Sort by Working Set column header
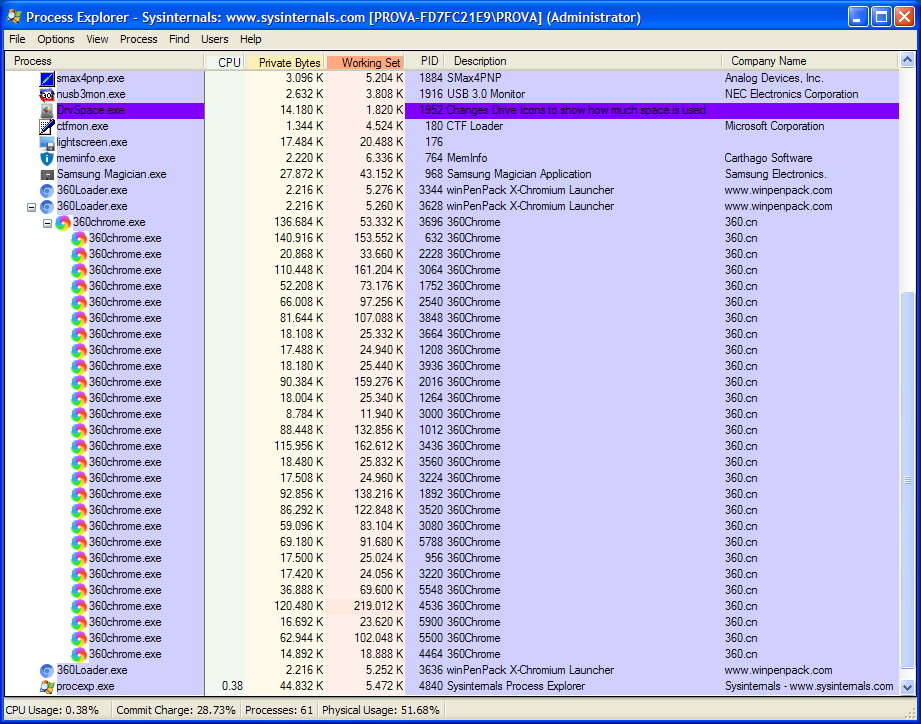 (365, 62)
